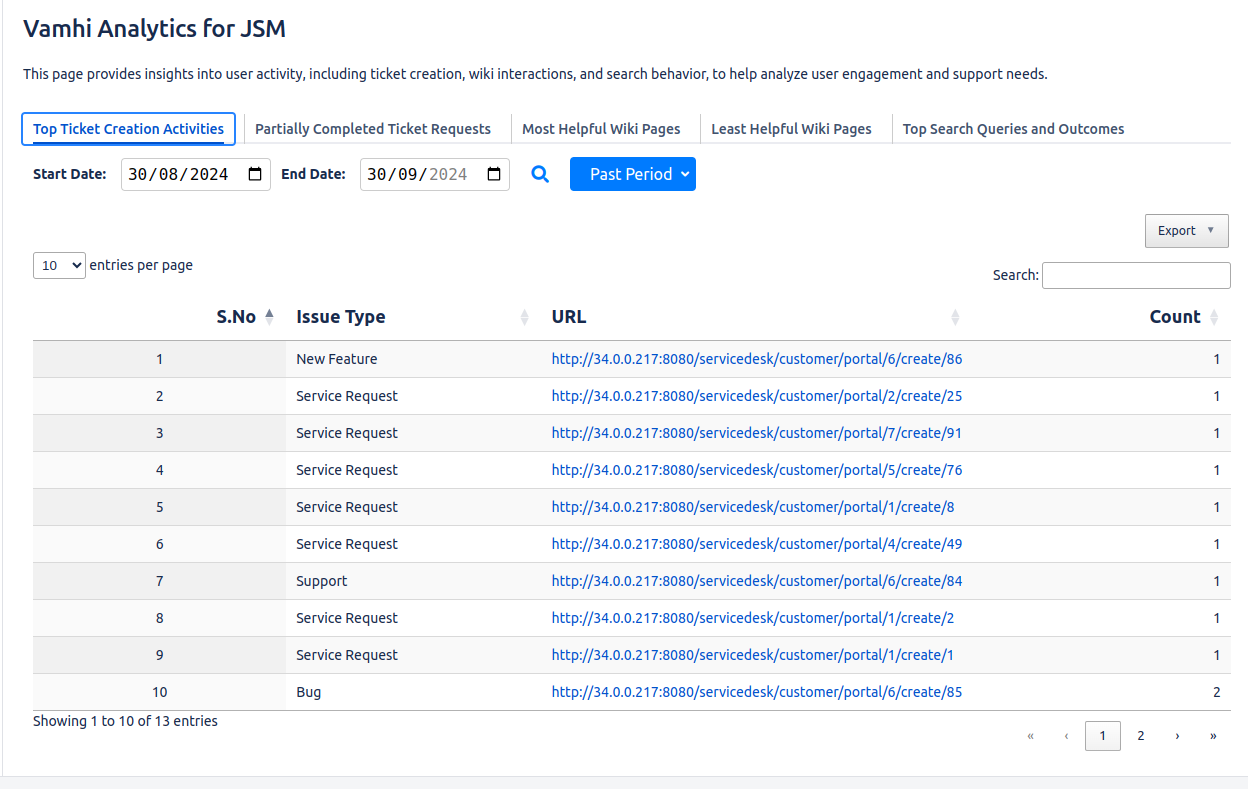Expand the Past Period dropdown
The width and height of the screenshot is (1248, 789).
(632, 174)
